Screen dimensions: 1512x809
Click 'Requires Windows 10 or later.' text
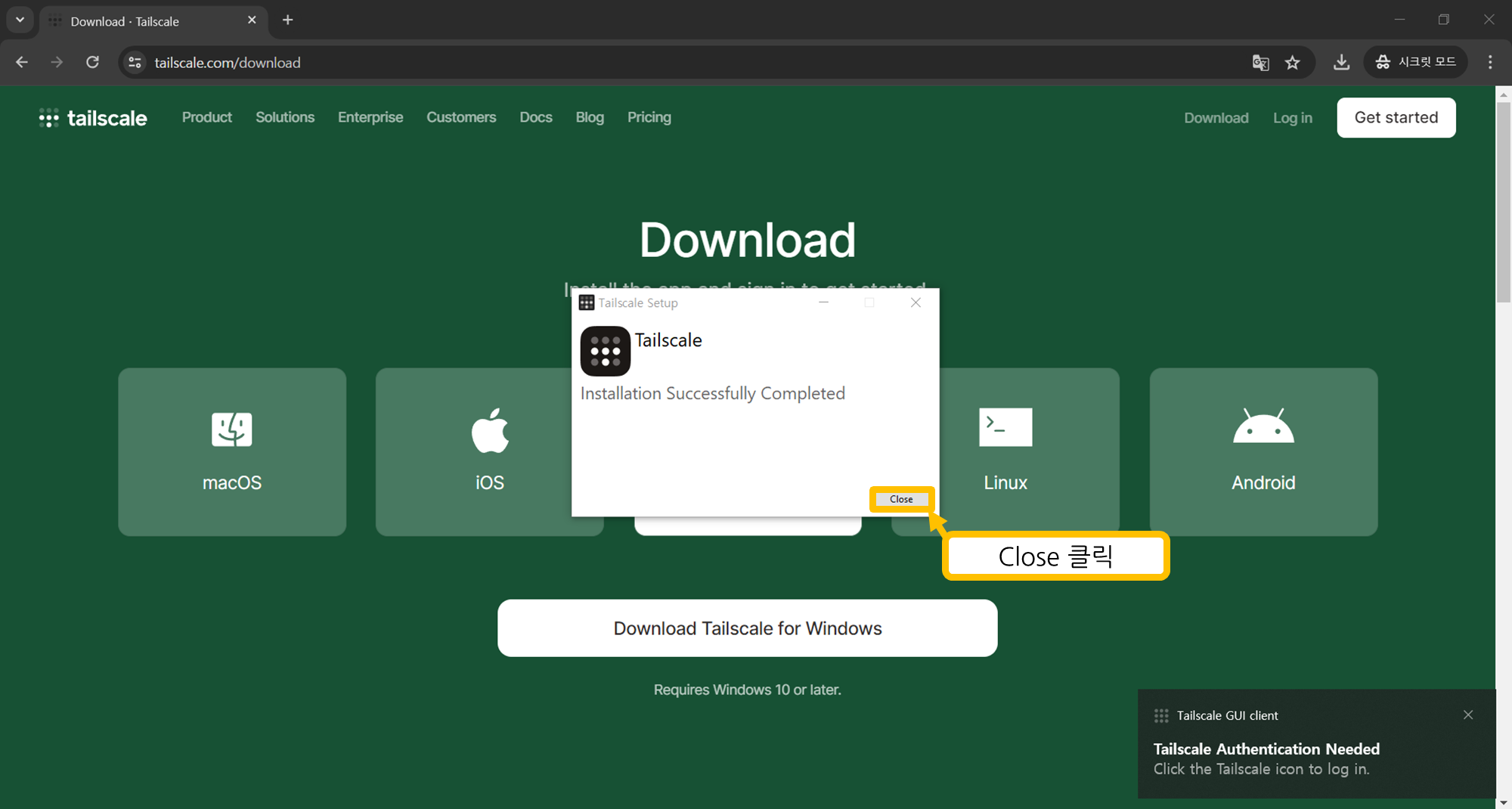click(x=748, y=690)
